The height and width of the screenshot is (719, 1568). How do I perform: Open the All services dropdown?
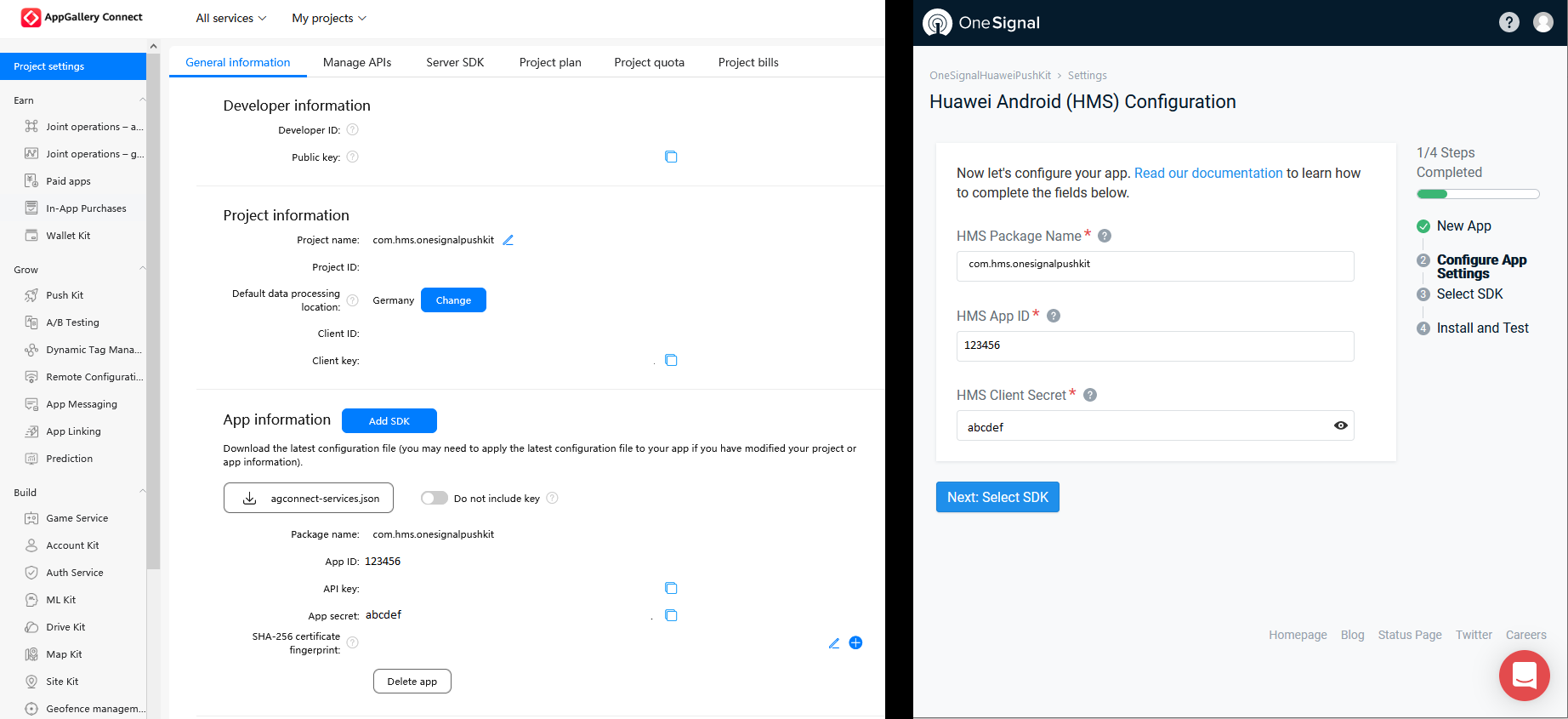coord(231,18)
